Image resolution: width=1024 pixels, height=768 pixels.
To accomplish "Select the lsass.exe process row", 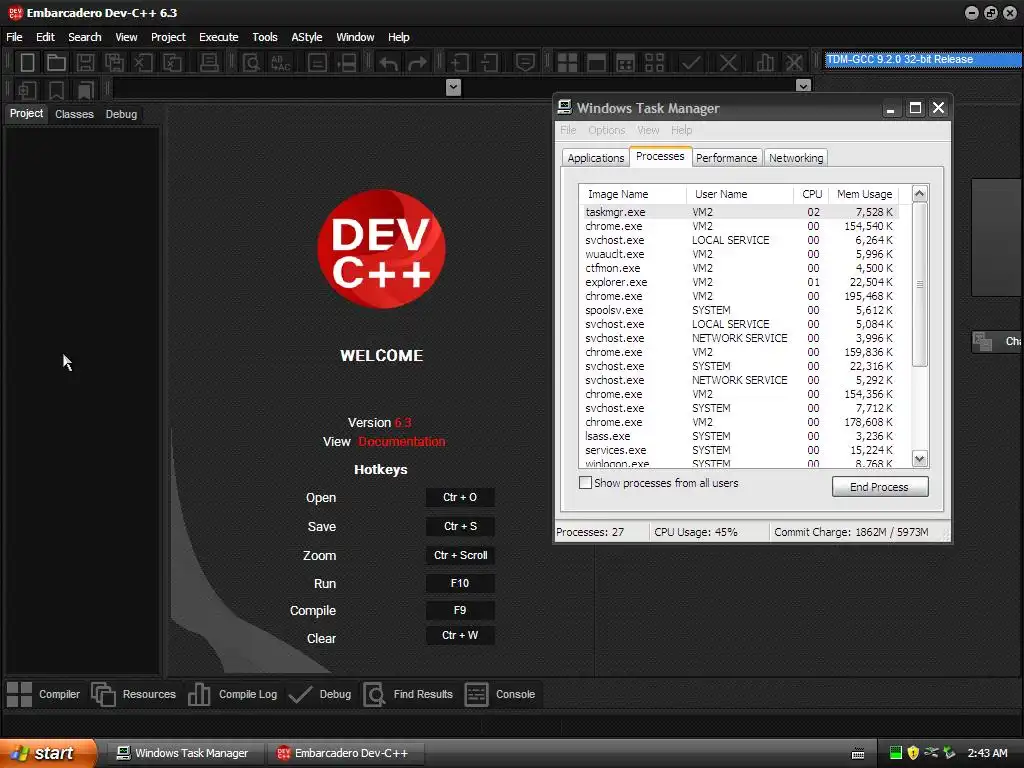I will [739, 436].
